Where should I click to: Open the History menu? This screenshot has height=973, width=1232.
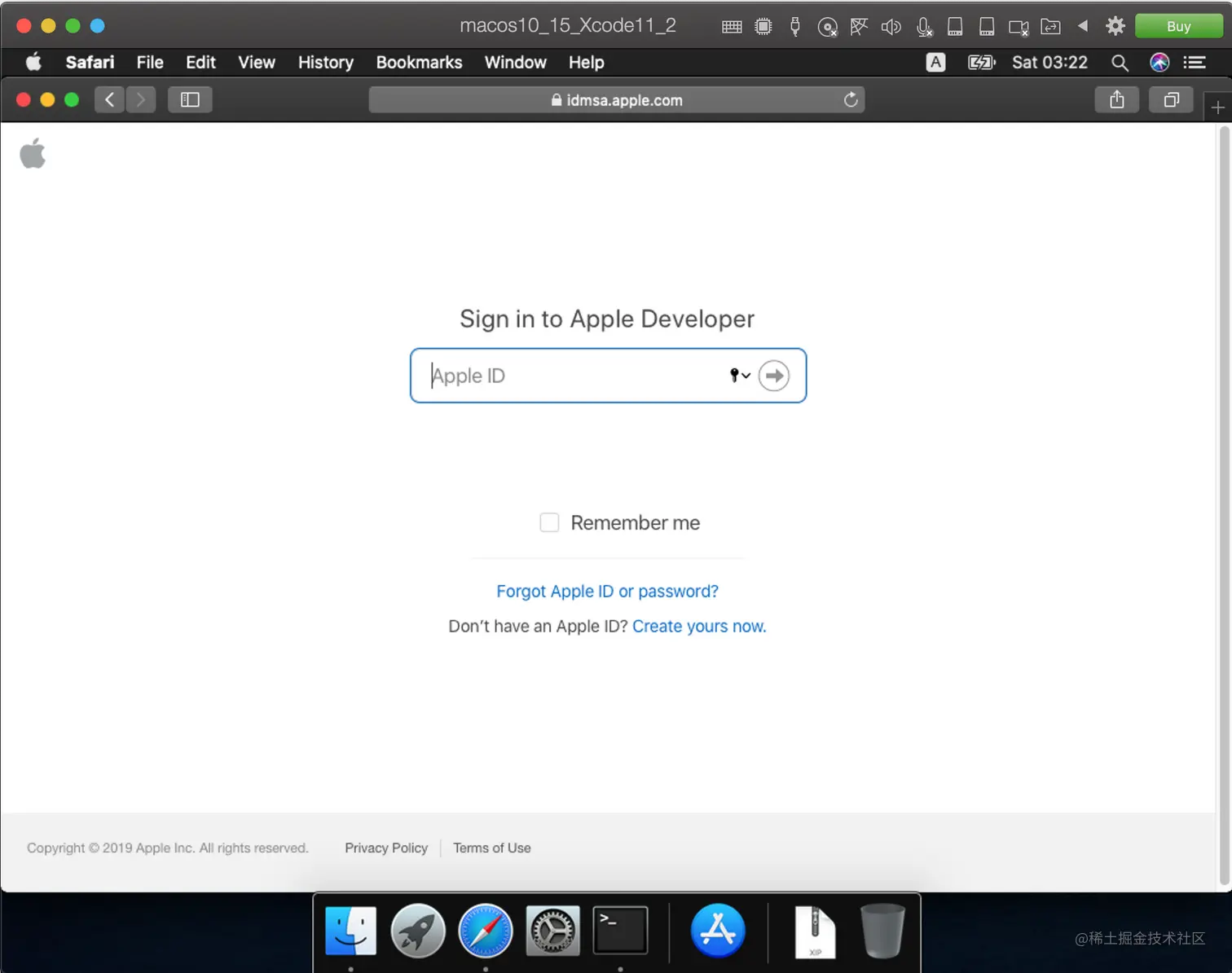tap(326, 62)
